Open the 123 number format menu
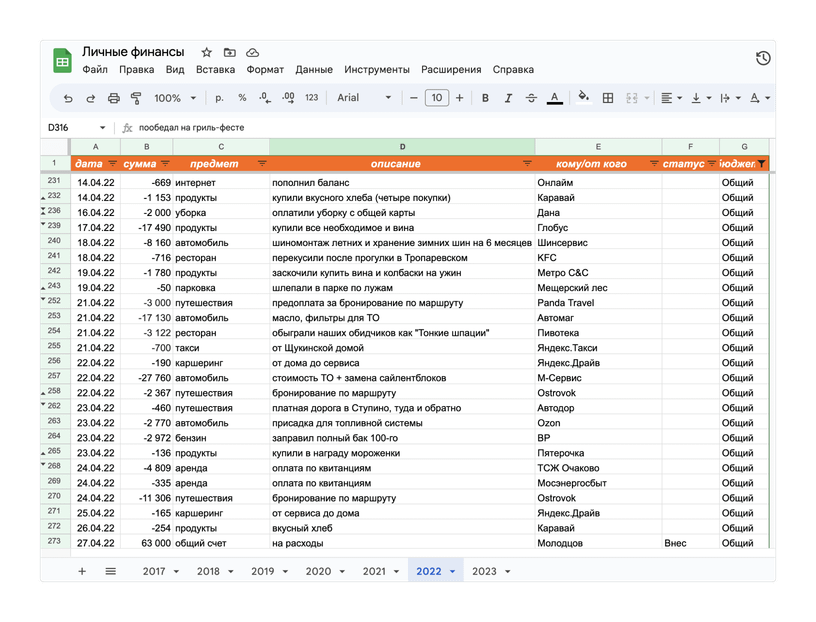The width and height of the screenshot is (816, 622). (x=311, y=98)
